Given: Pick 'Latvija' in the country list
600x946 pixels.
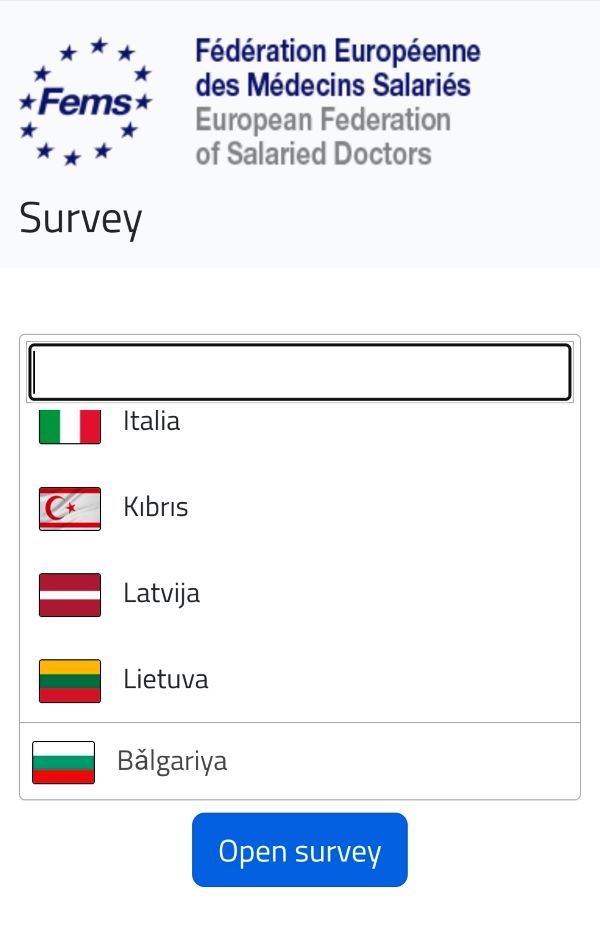Looking at the screenshot, I should (x=162, y=593).
